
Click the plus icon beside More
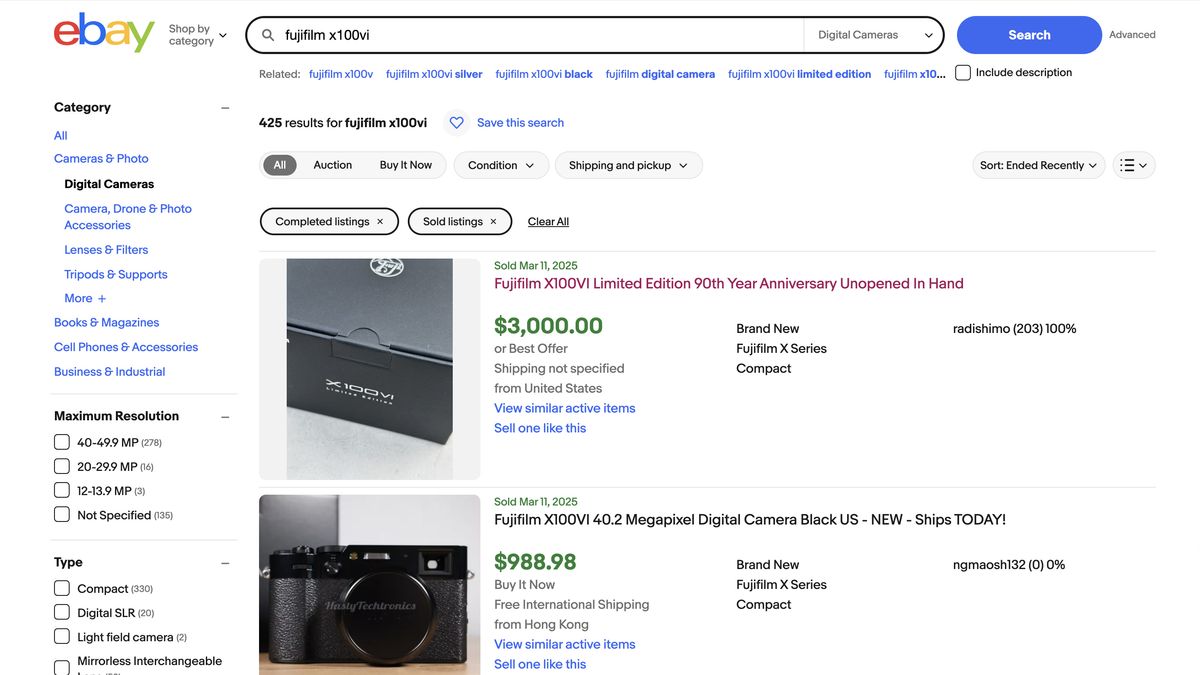(x=102, y=299)
